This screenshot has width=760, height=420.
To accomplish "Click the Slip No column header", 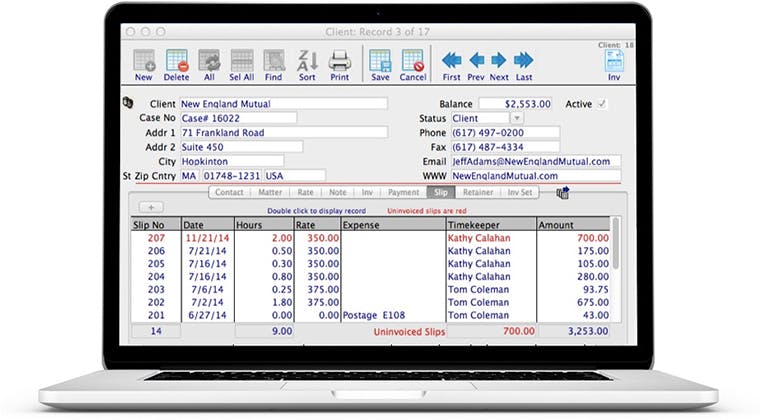I will (x=156, y=225).
